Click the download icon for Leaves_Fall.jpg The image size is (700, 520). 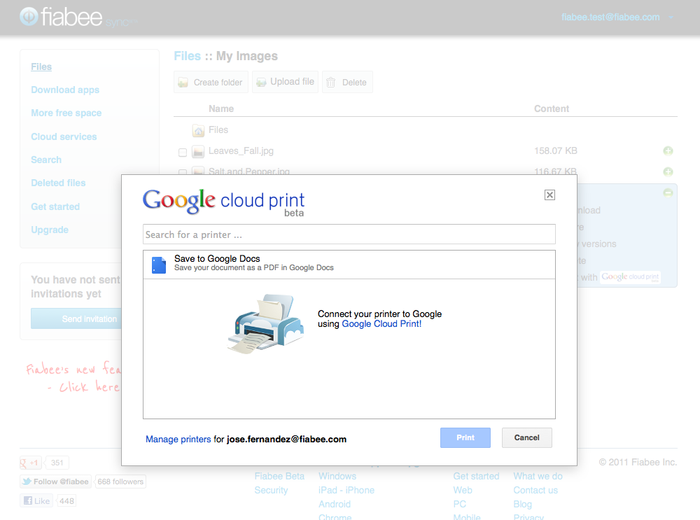point(667,151)
